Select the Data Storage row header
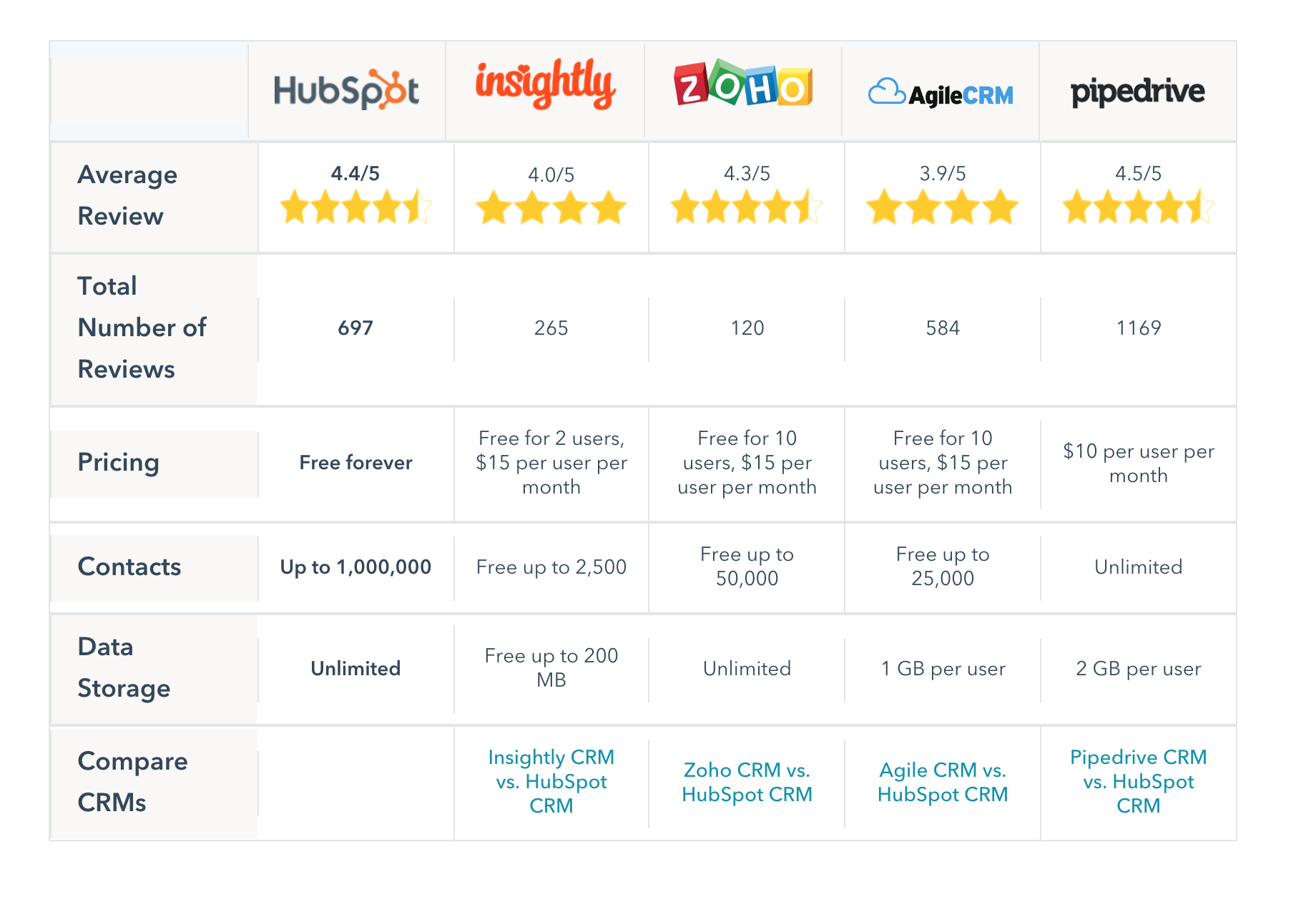The width and height of the screenshot is (1316, 897). [x=124, y=667]
